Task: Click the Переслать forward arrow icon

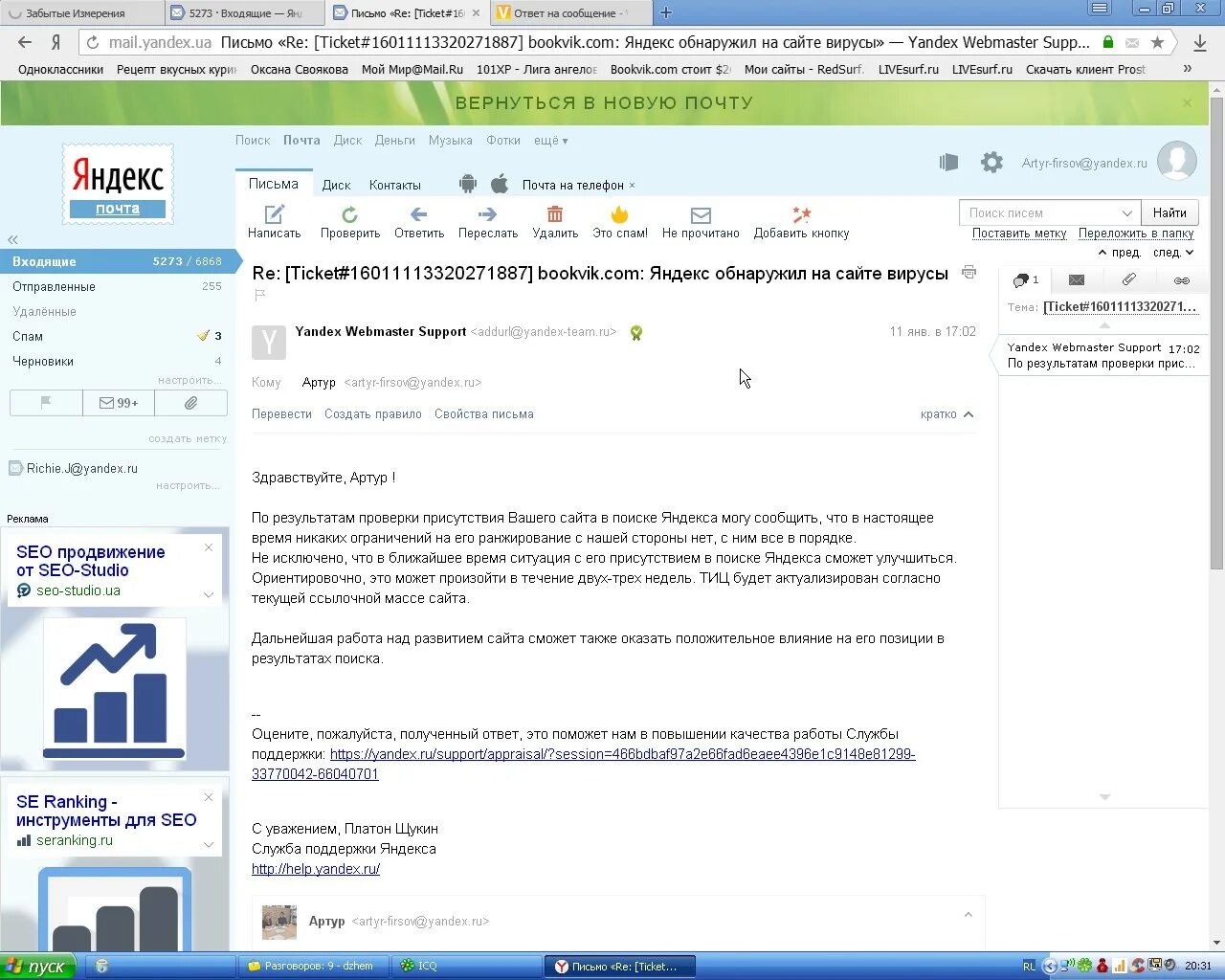Action: [x=487, y=214]
